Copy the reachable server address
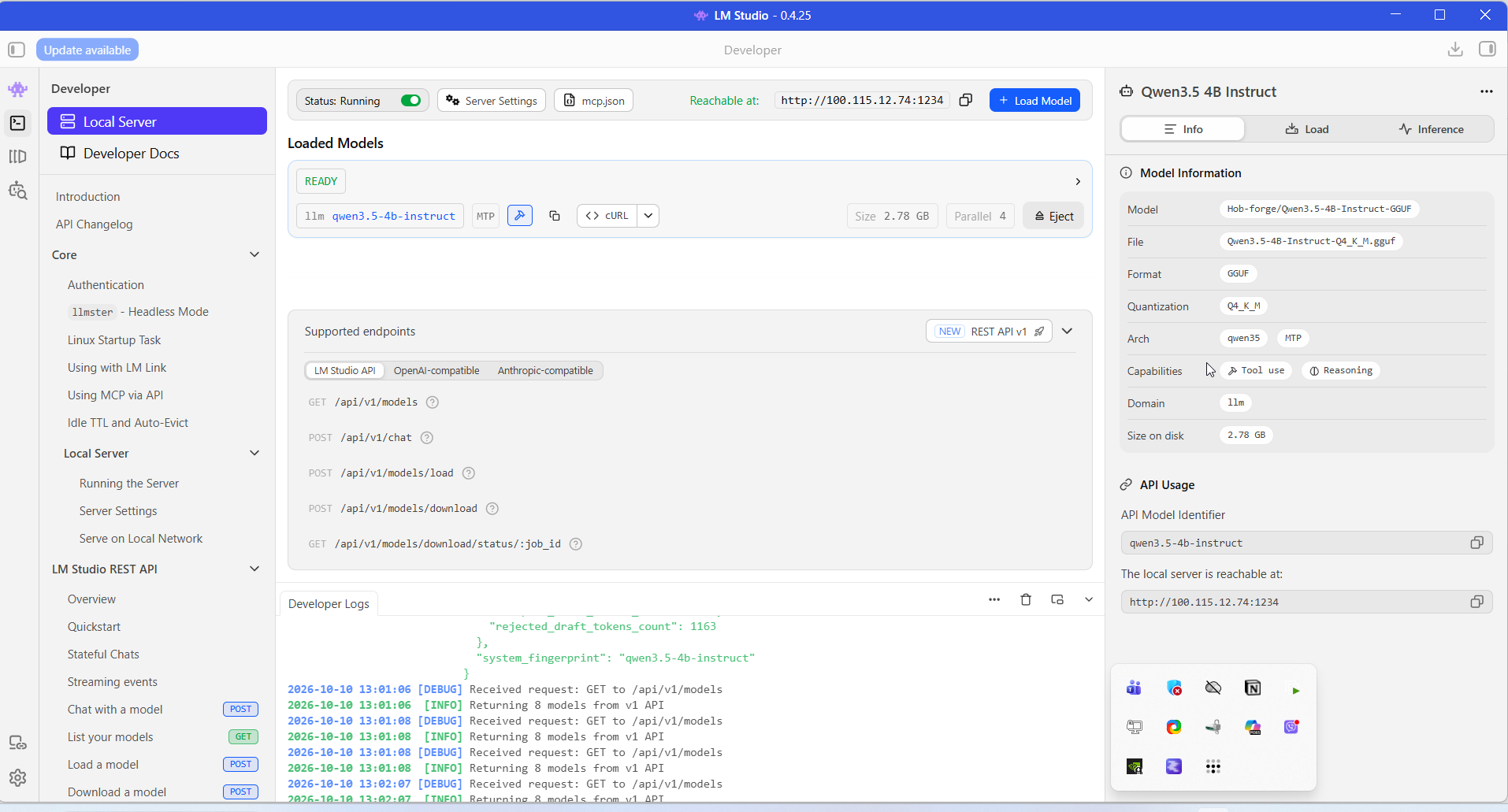This screenshot has height=812, width=1508. tap(965, 100)
